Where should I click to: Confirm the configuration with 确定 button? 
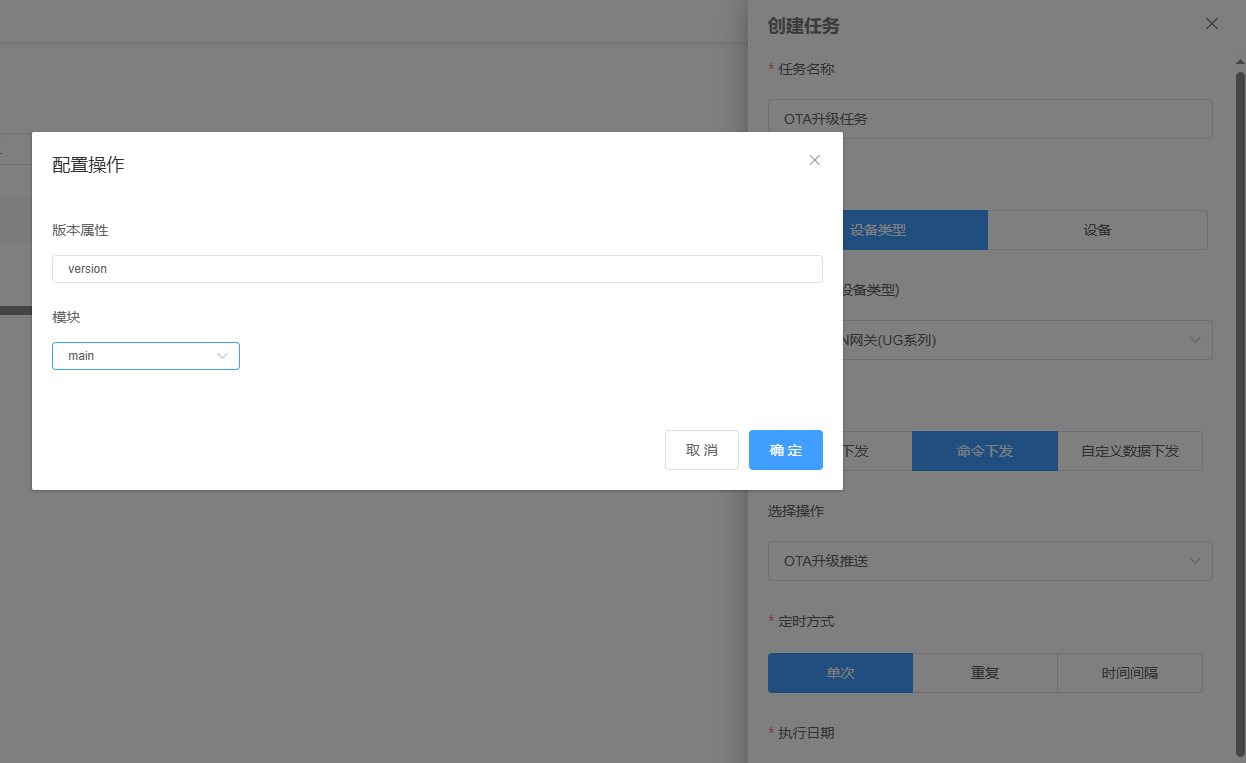tap(785, 450)
